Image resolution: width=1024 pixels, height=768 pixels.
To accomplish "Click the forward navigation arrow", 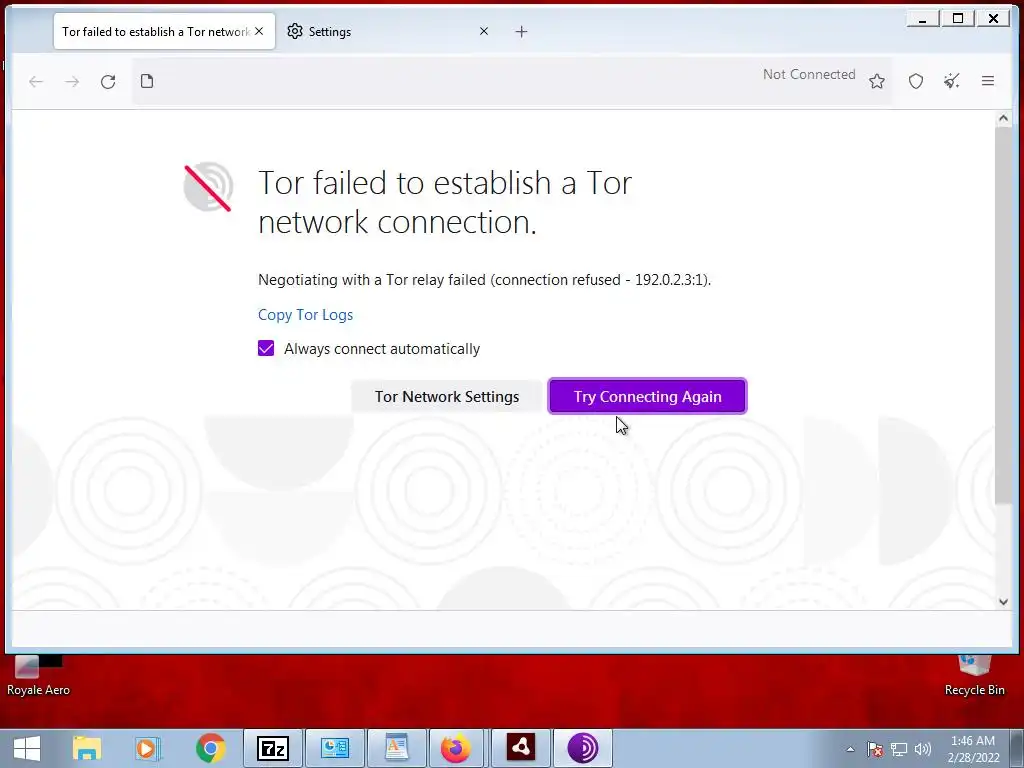I will click(72, 82).
